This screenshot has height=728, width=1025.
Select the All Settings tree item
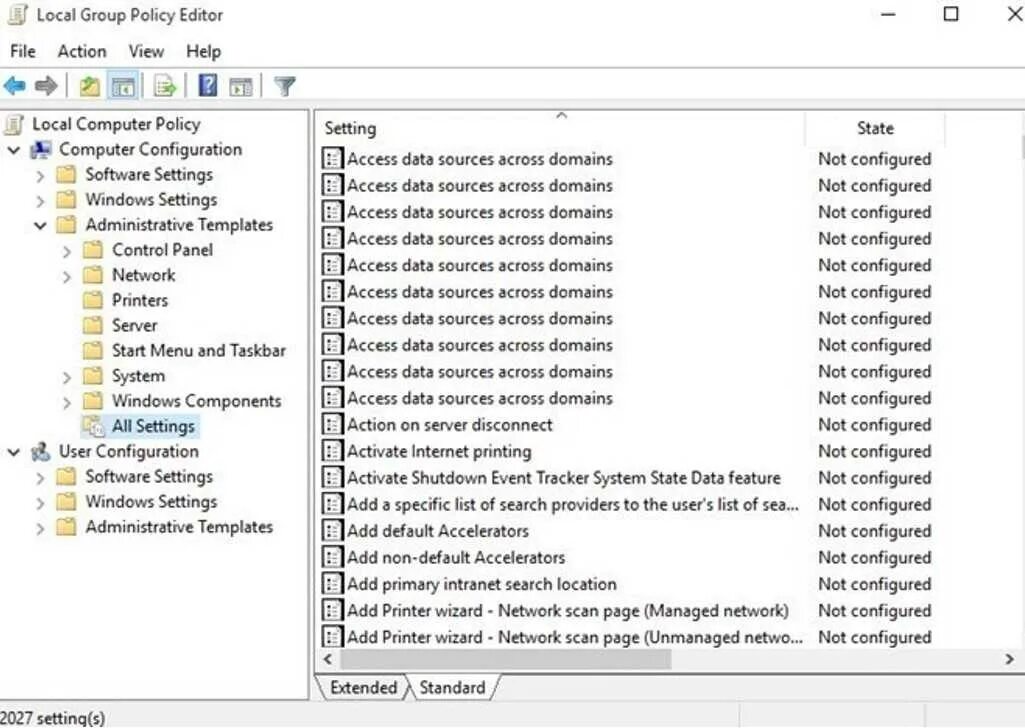click(153, 426)
